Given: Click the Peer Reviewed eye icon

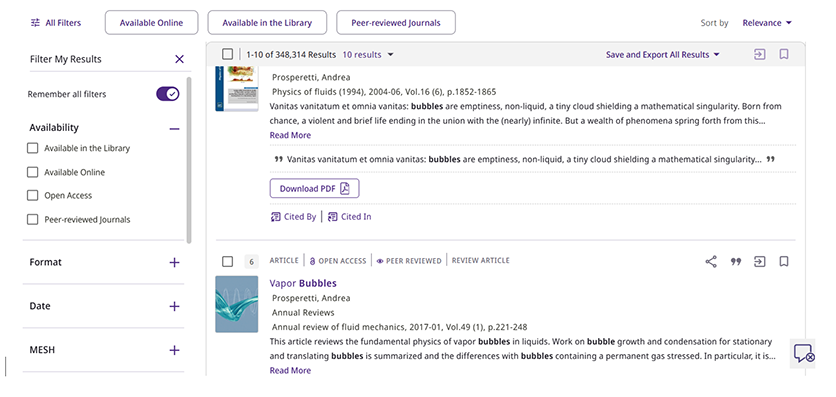Looking at the screenshot, I should click(x=380, y=261).
